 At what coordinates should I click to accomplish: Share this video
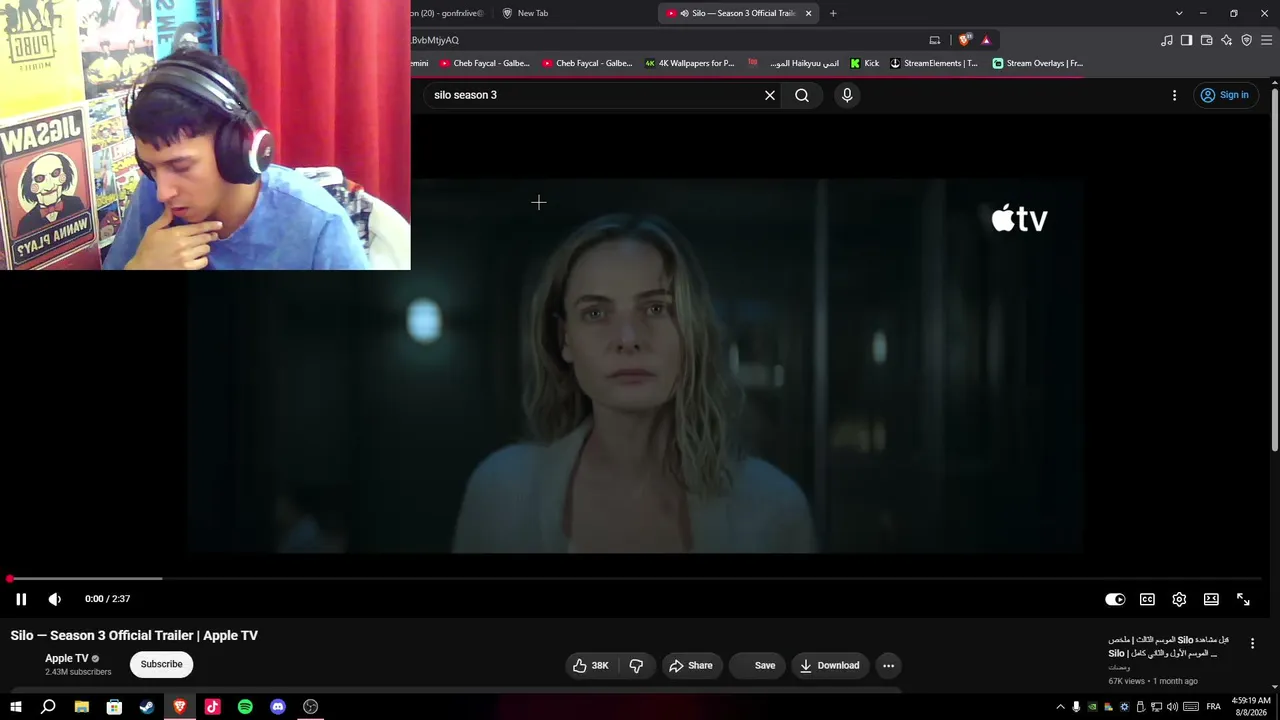[691, 665]
